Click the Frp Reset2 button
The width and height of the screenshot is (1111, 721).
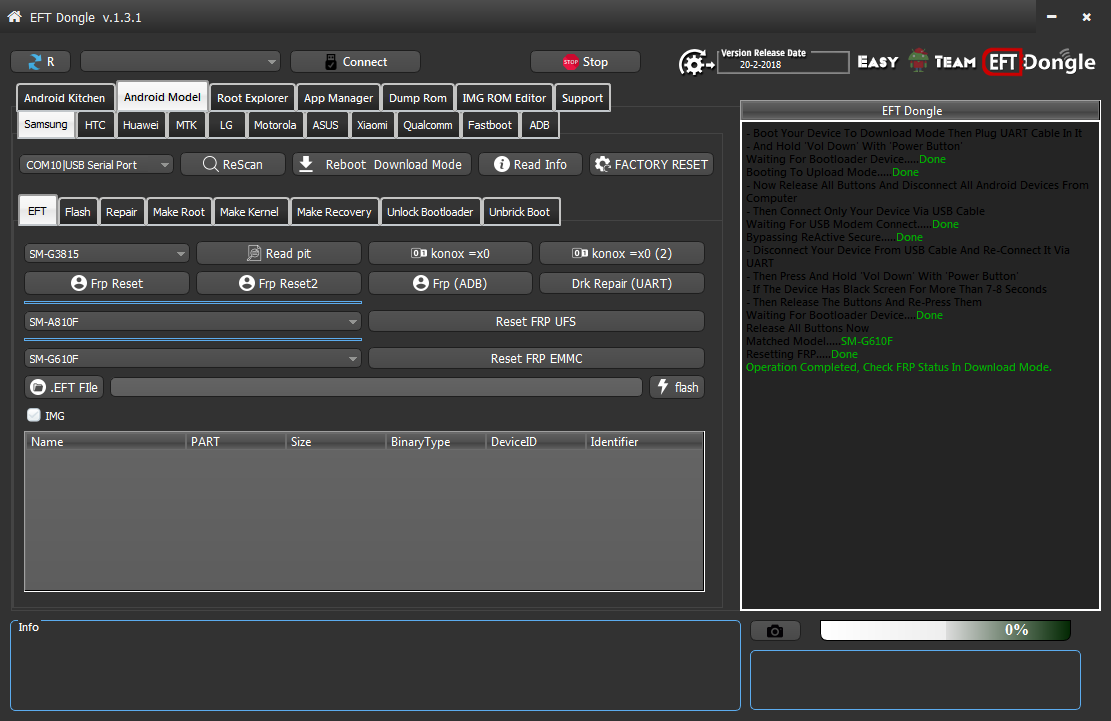coord(278,283)
